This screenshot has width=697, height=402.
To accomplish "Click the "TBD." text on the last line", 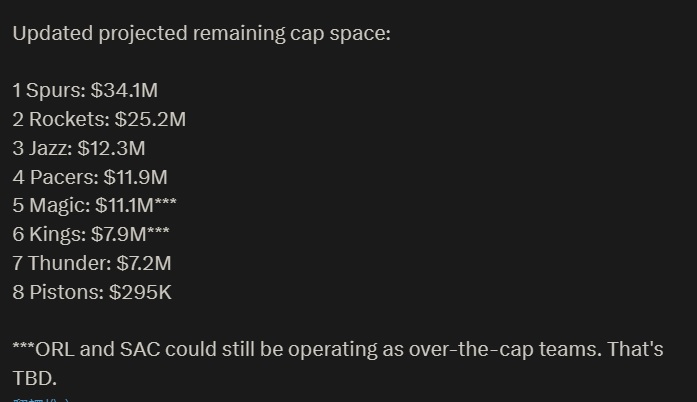I will point(34,379).
